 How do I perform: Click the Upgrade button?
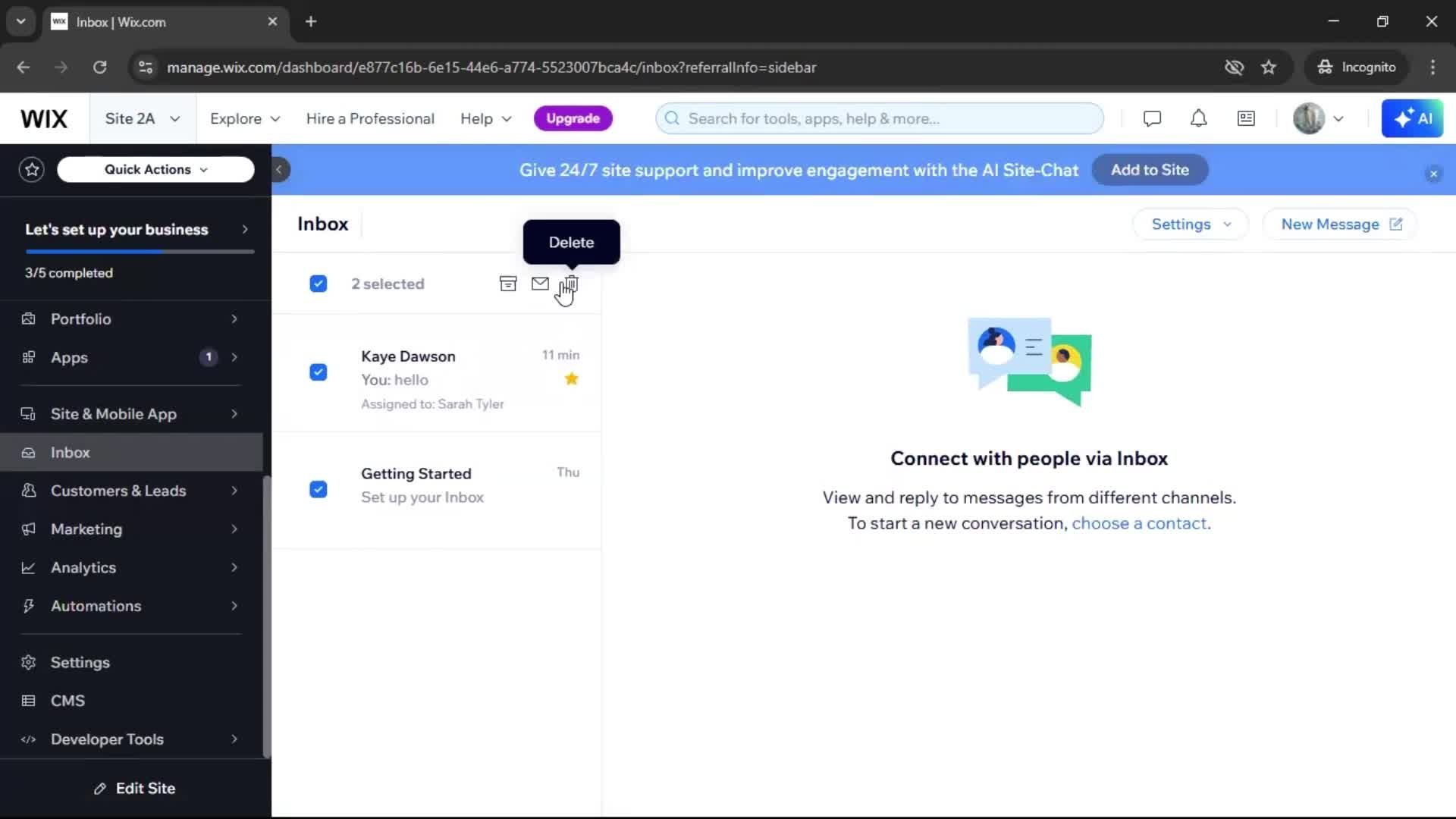tap(573, 118)
